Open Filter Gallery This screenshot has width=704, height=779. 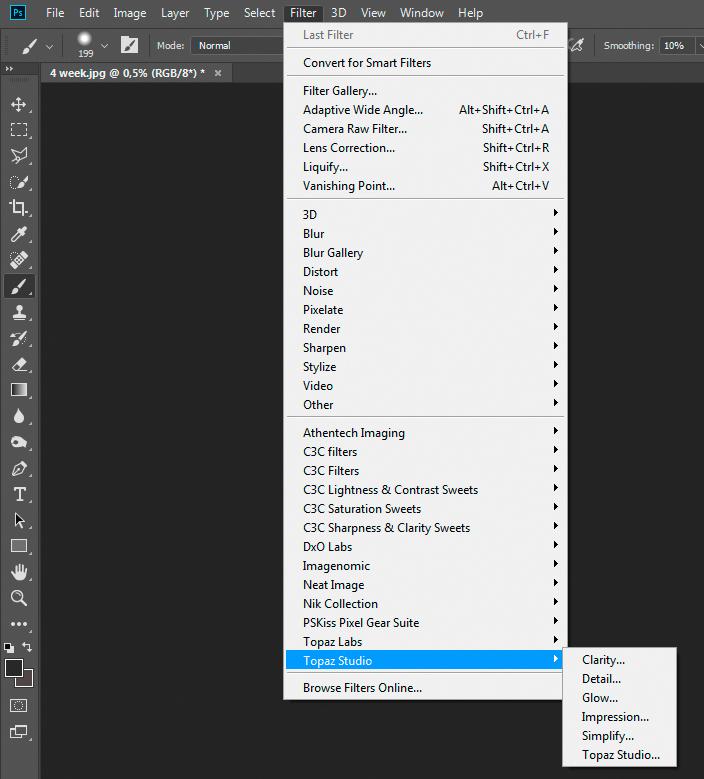425,91
